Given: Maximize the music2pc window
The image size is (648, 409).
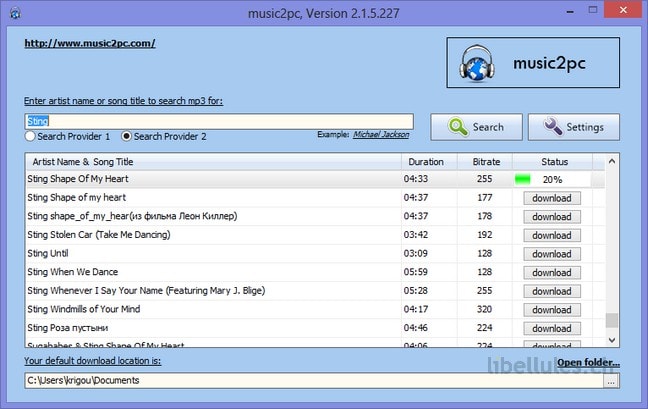Looking at the screenshot, I should coord(593,10).
